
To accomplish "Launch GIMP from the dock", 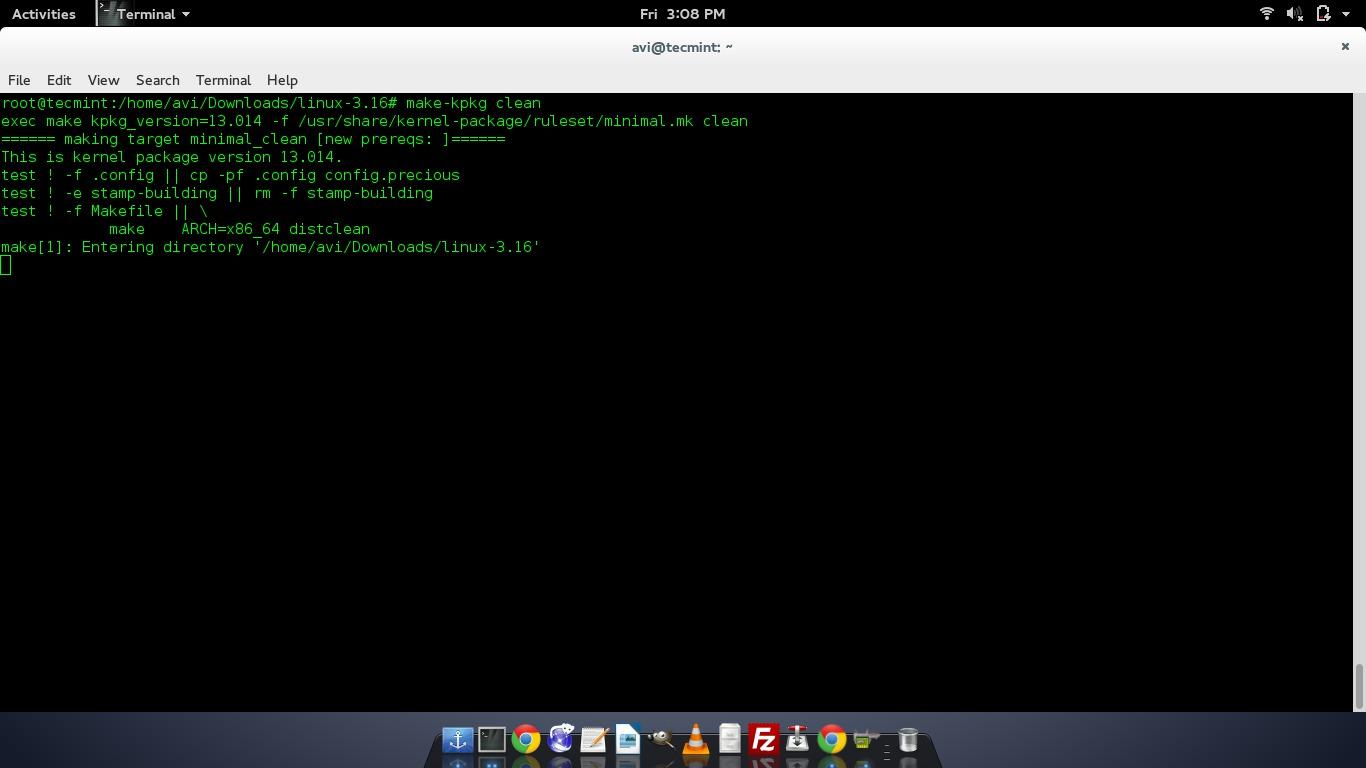I will (661, 740).
